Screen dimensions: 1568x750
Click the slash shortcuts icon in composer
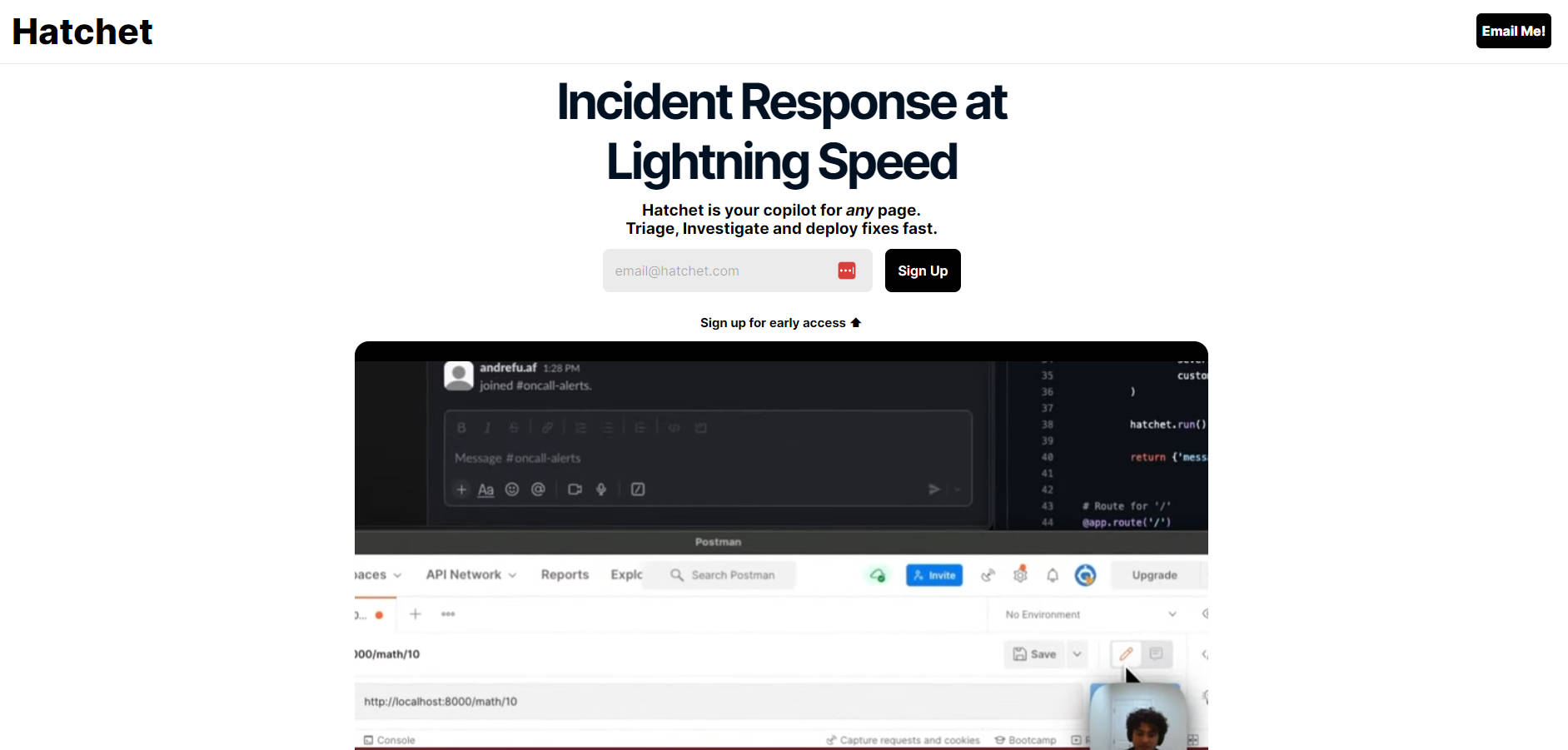pos(638,489)
